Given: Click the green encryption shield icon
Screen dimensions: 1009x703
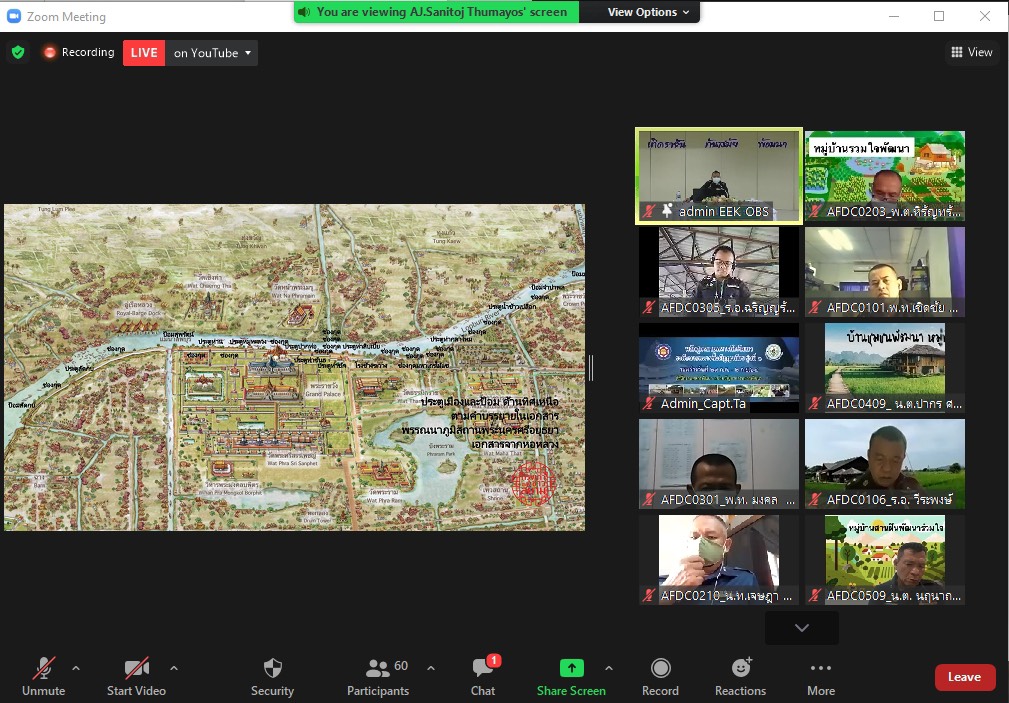Looking at the screenshot, I should point(18,52).
